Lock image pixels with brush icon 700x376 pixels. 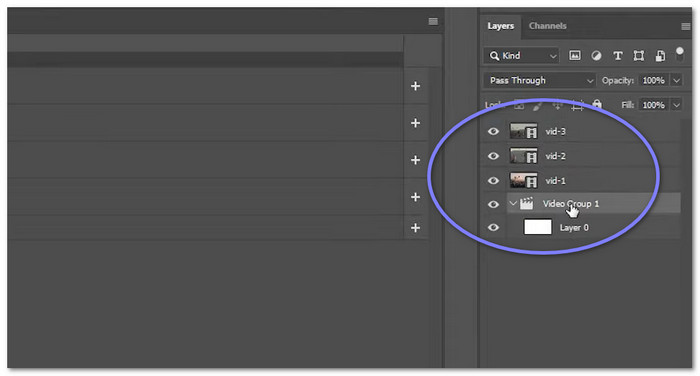pos(538,105)
